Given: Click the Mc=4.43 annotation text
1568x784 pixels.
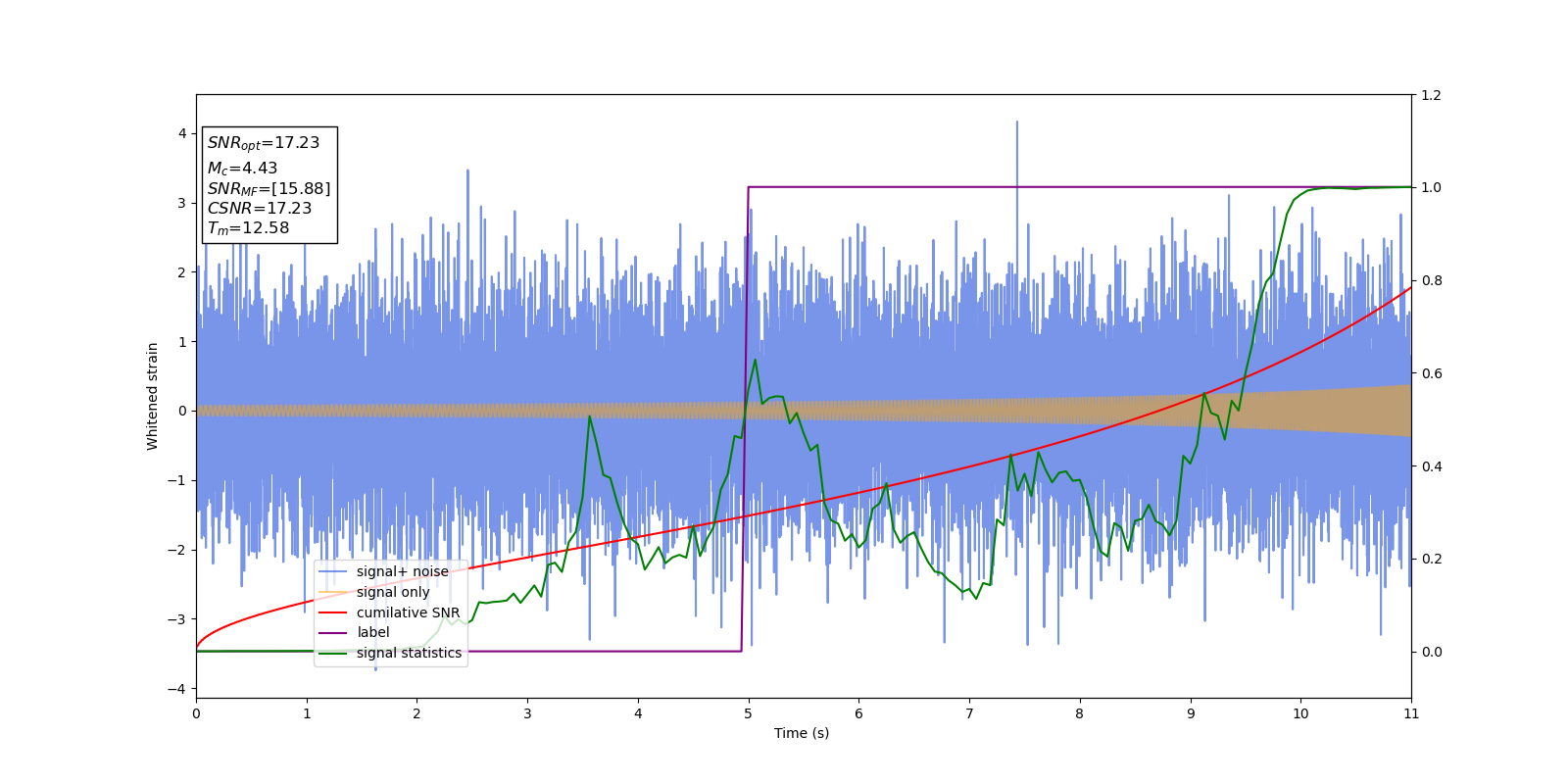Looking at the screenshot, I should point(242,169).
